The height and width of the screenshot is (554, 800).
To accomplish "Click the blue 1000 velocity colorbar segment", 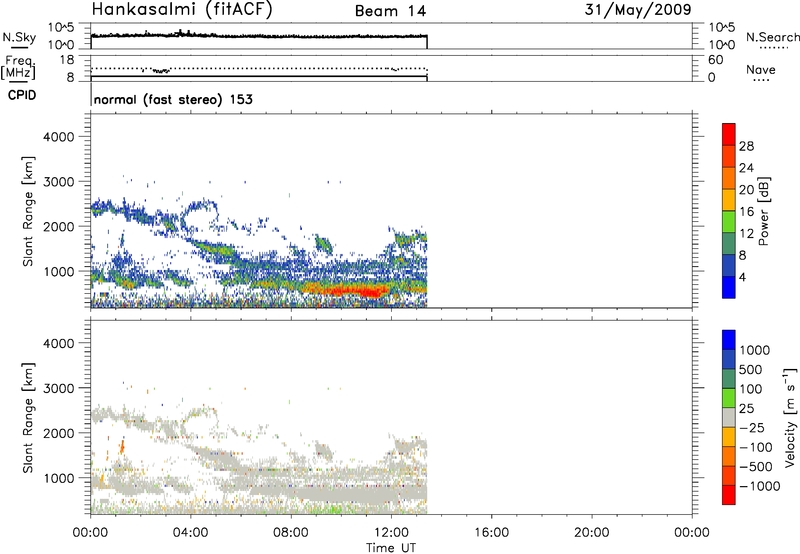I will tap(729, 340).
